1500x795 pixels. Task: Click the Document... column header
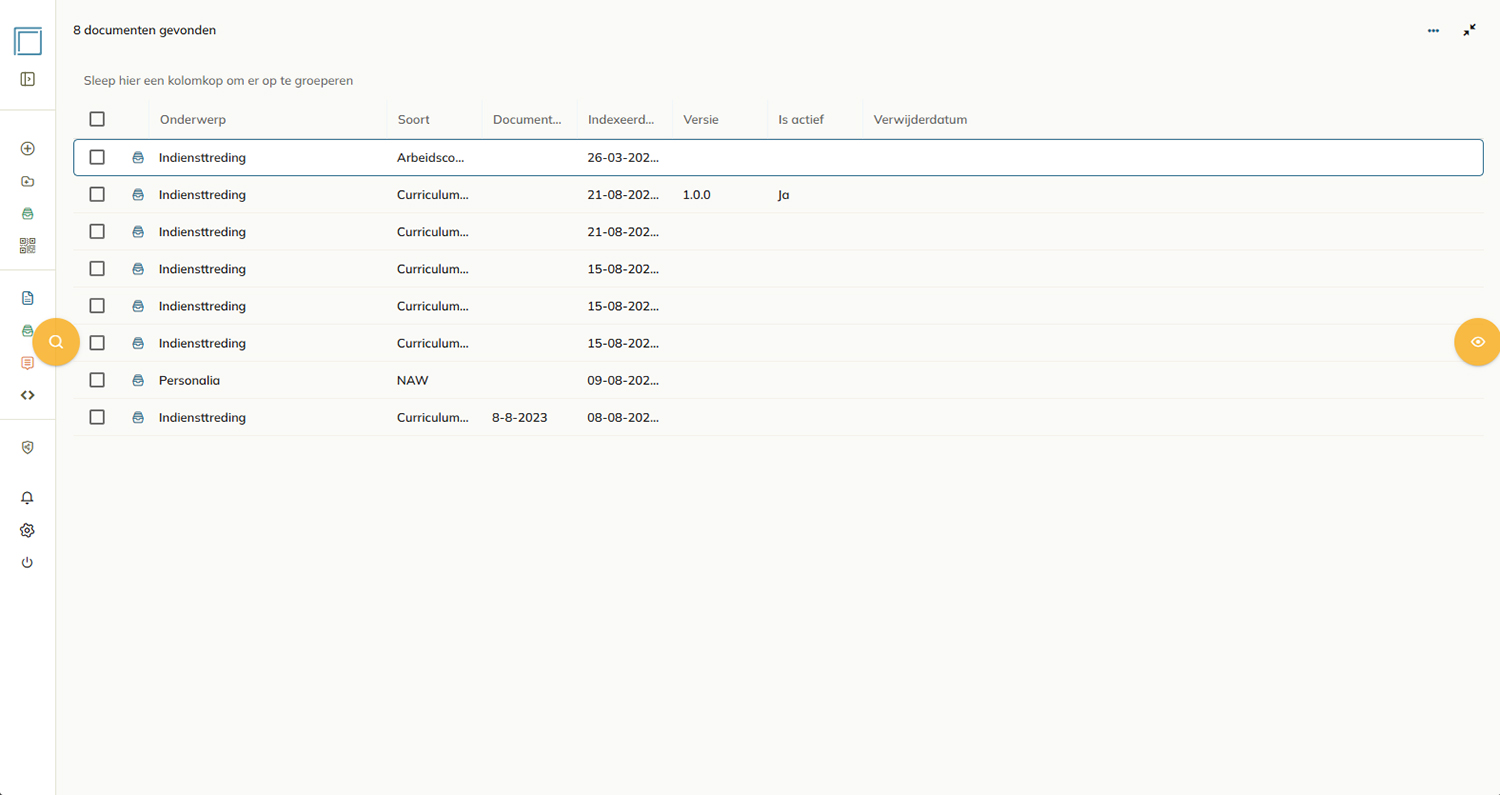(x=527, y=119)
